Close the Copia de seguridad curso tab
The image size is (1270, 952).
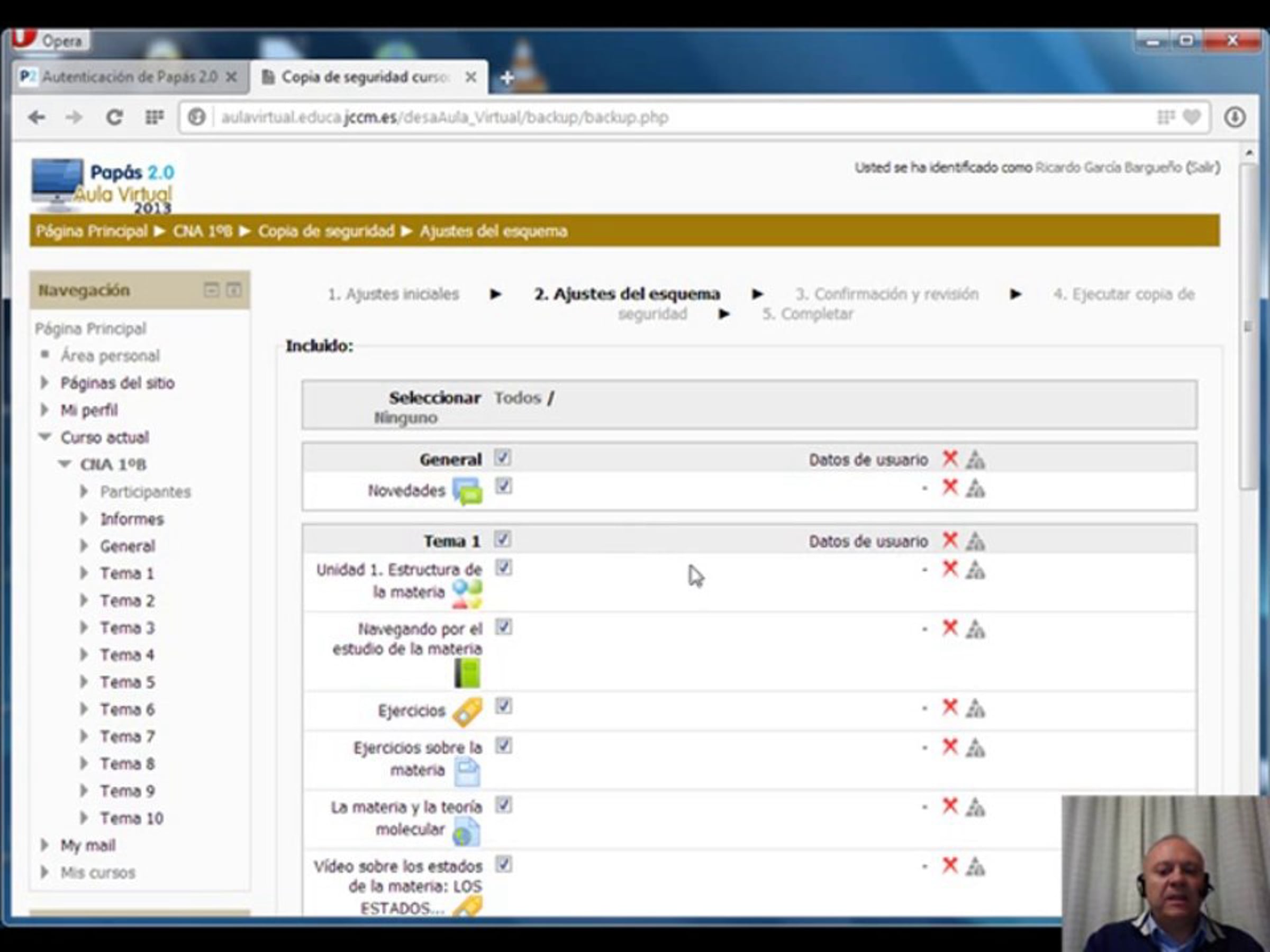coord(470,77)
